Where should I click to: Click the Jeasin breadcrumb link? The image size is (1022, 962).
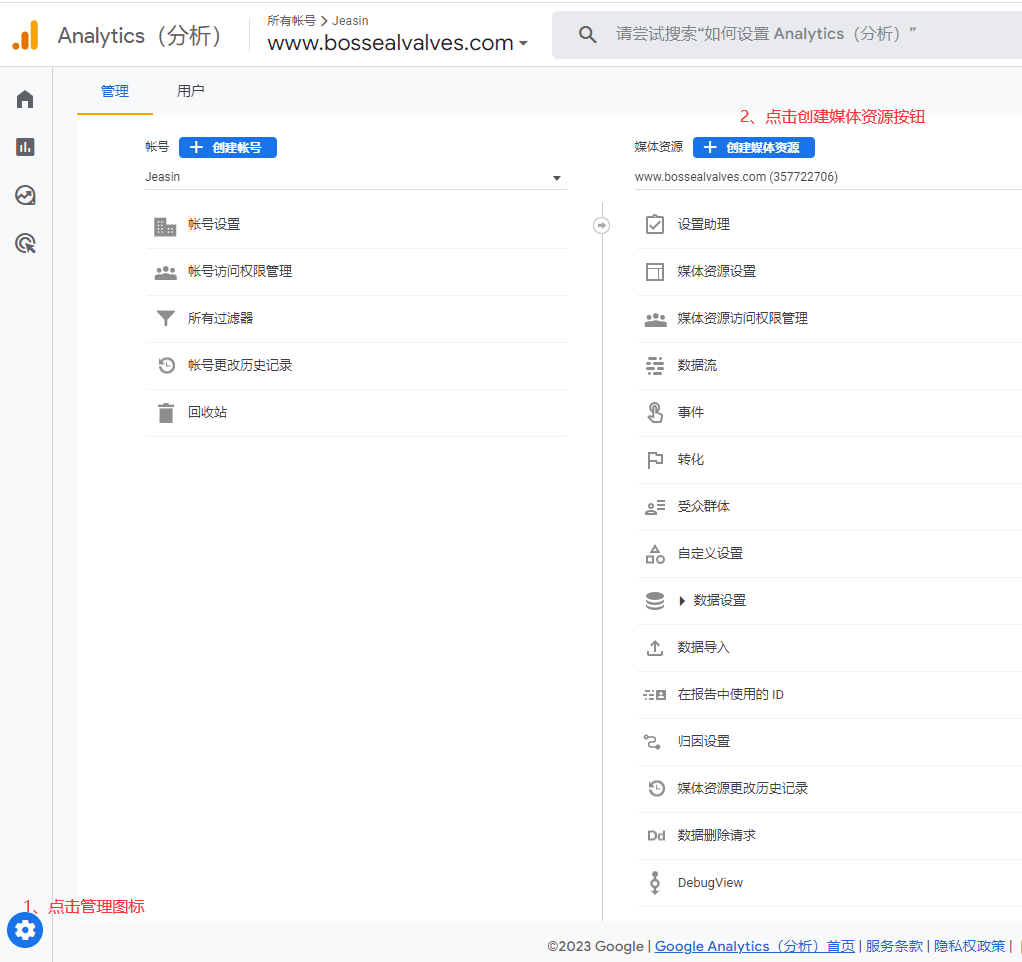point(350,21)
